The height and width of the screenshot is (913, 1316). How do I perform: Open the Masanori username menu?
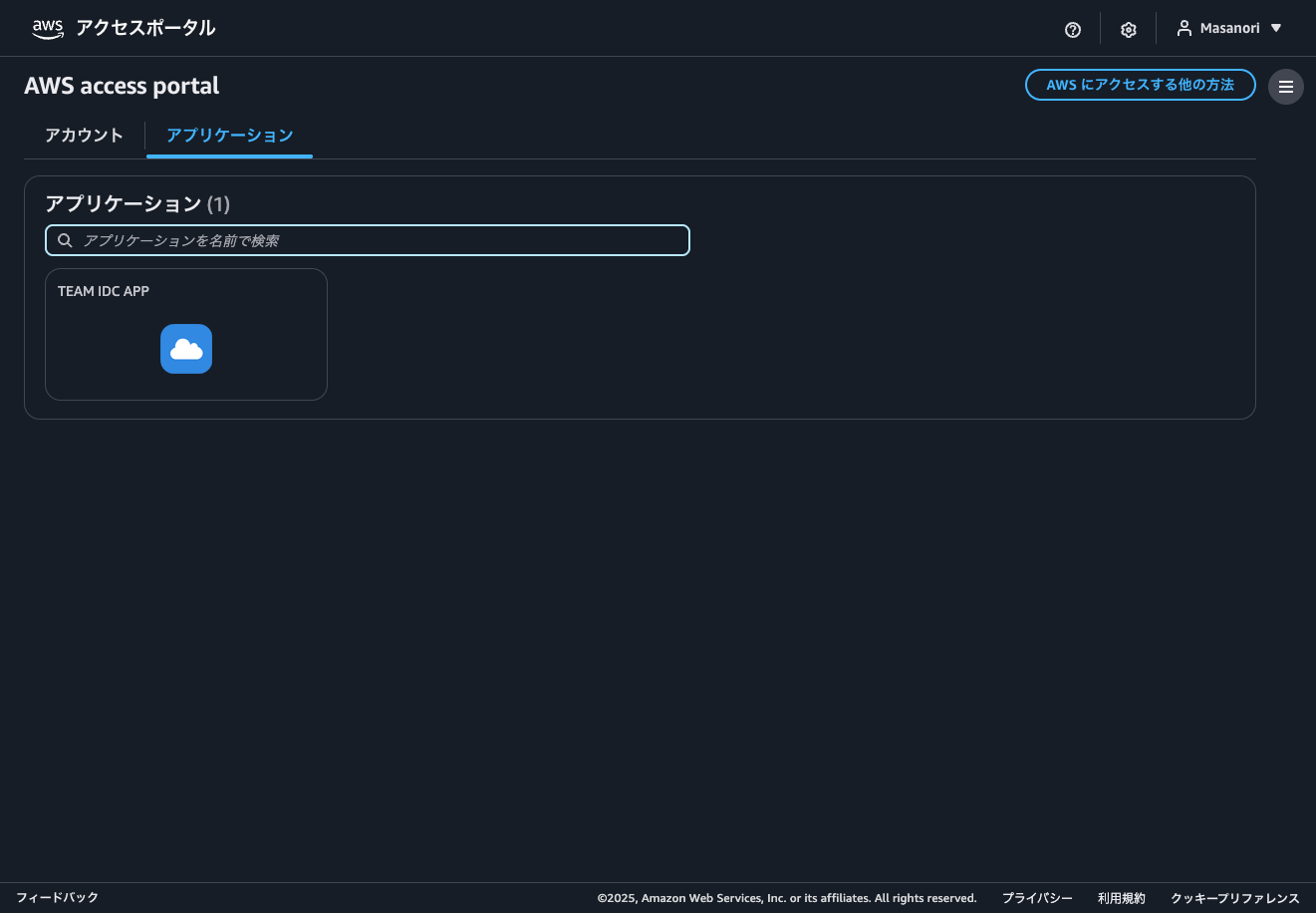coord(1229,29)
